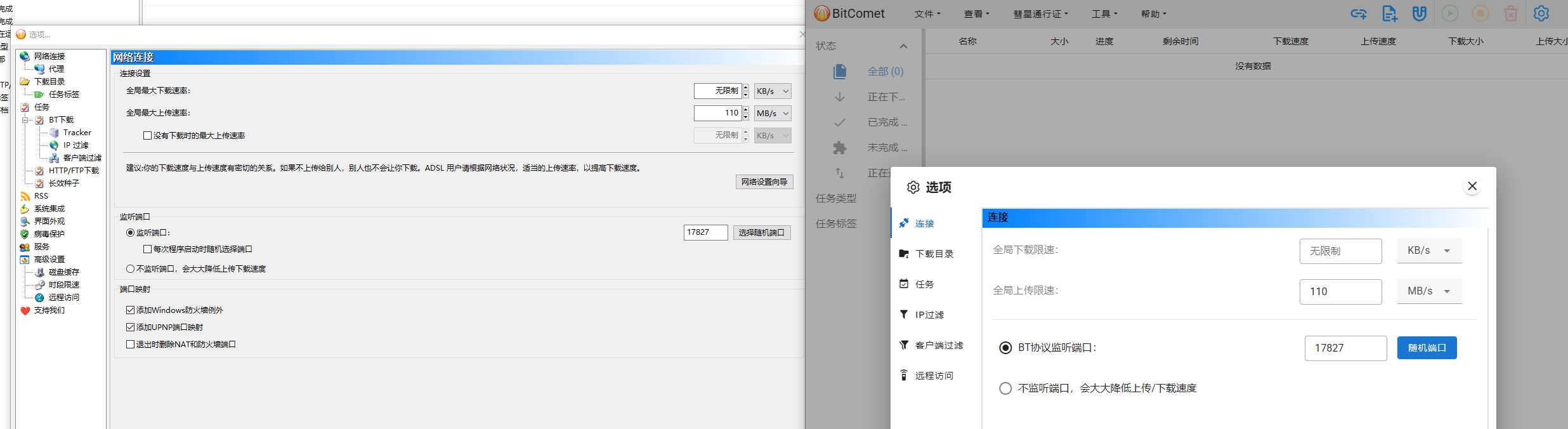Image resolution: width=1568 pixels, height=429 pixels.
Task: Select the BT协议监听端口 radio button
Action: pos(1005,348)
